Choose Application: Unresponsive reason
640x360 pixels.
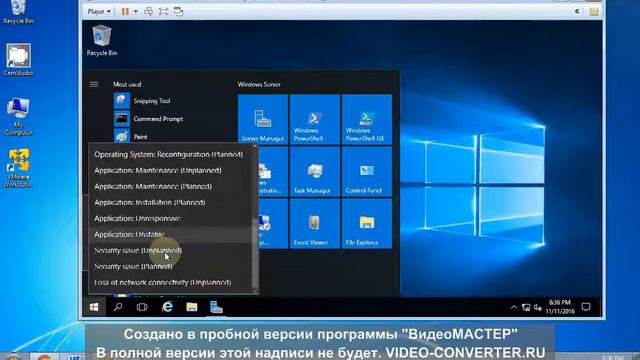coord(170,218)
